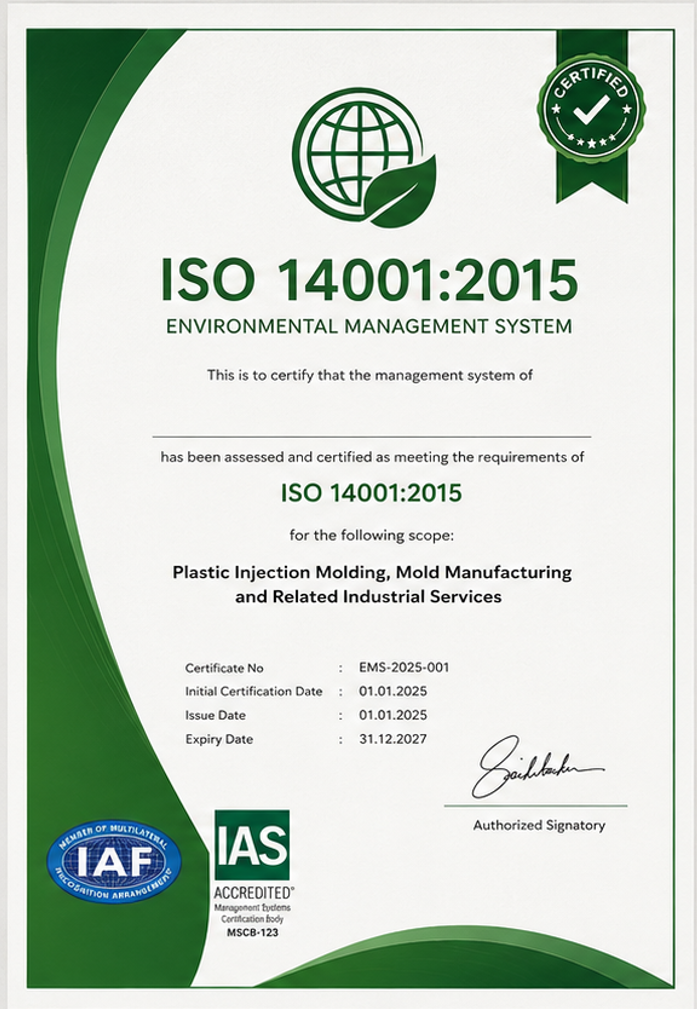697x1009 pixels.
Task: Click the Initial Certification Date value 01.01.2025
Action: 393,691
